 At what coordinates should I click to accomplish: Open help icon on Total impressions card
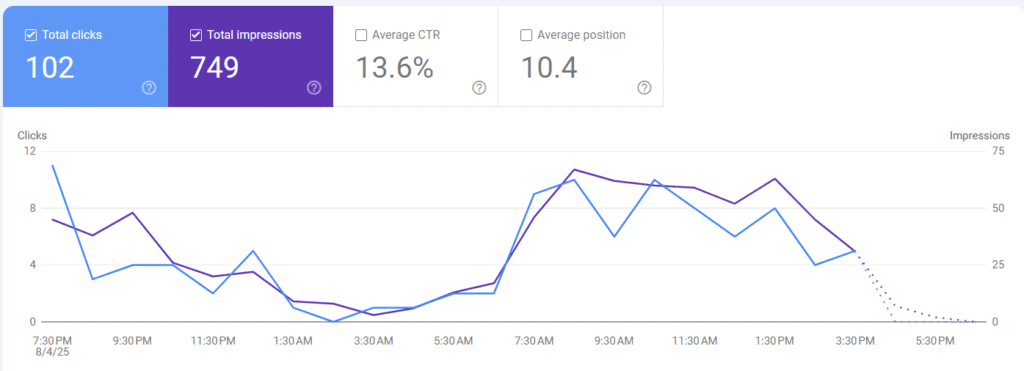314,88
